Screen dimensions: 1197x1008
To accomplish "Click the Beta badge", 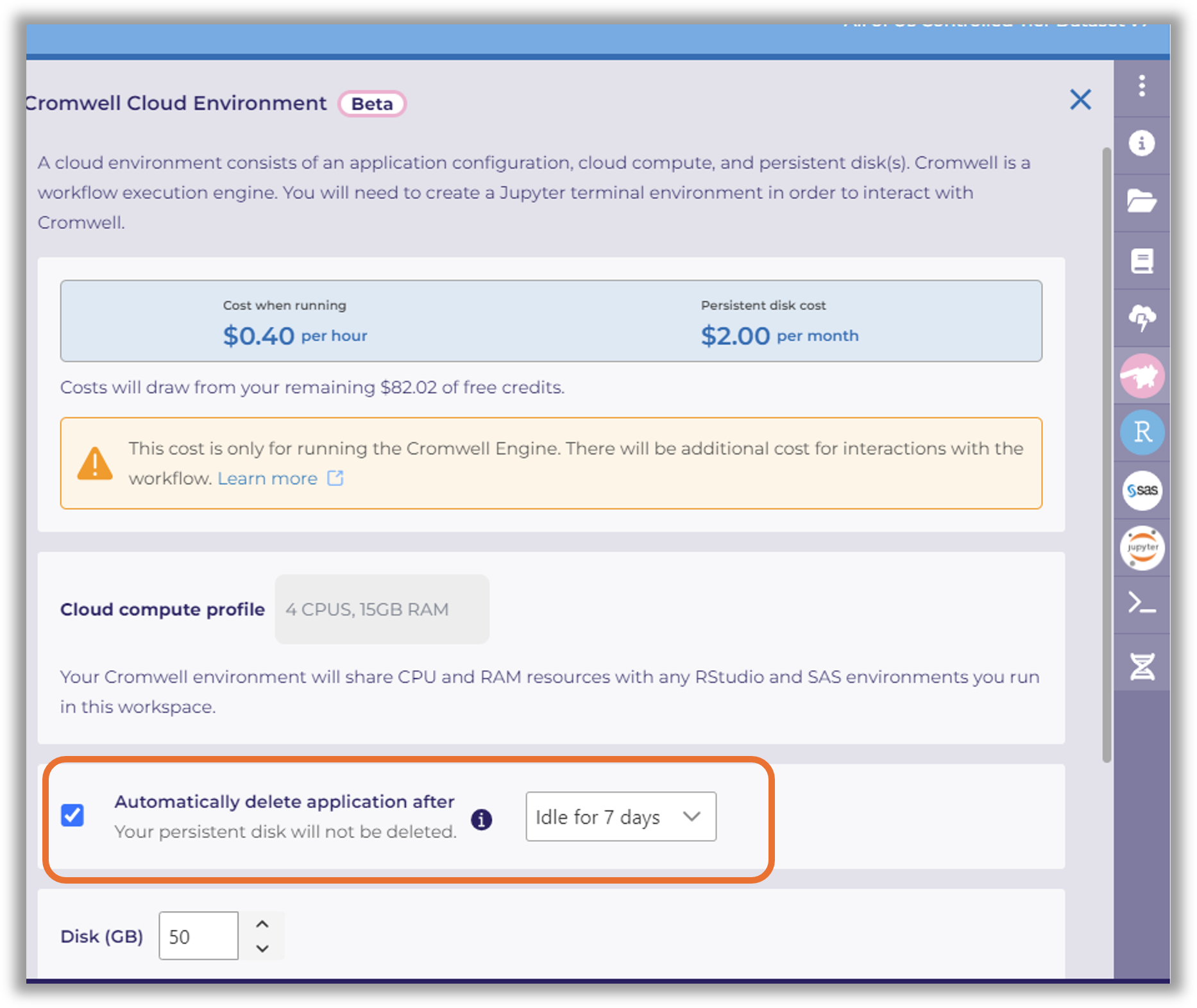I will pos(372,104).
